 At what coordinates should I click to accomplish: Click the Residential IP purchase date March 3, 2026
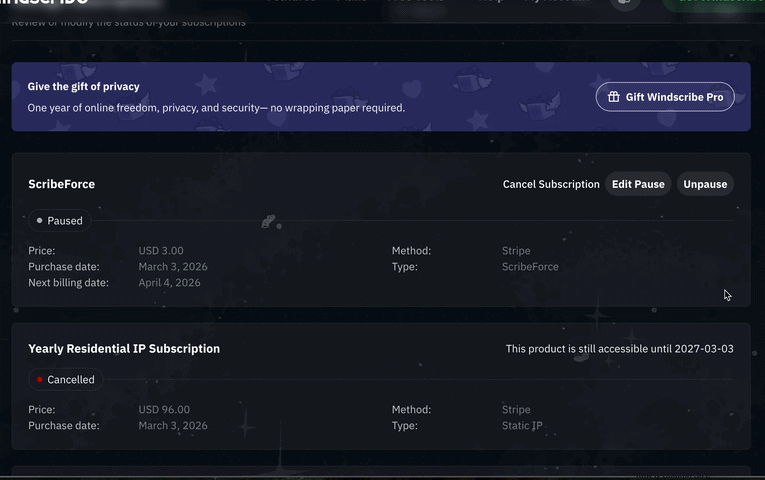coord(173,426)
